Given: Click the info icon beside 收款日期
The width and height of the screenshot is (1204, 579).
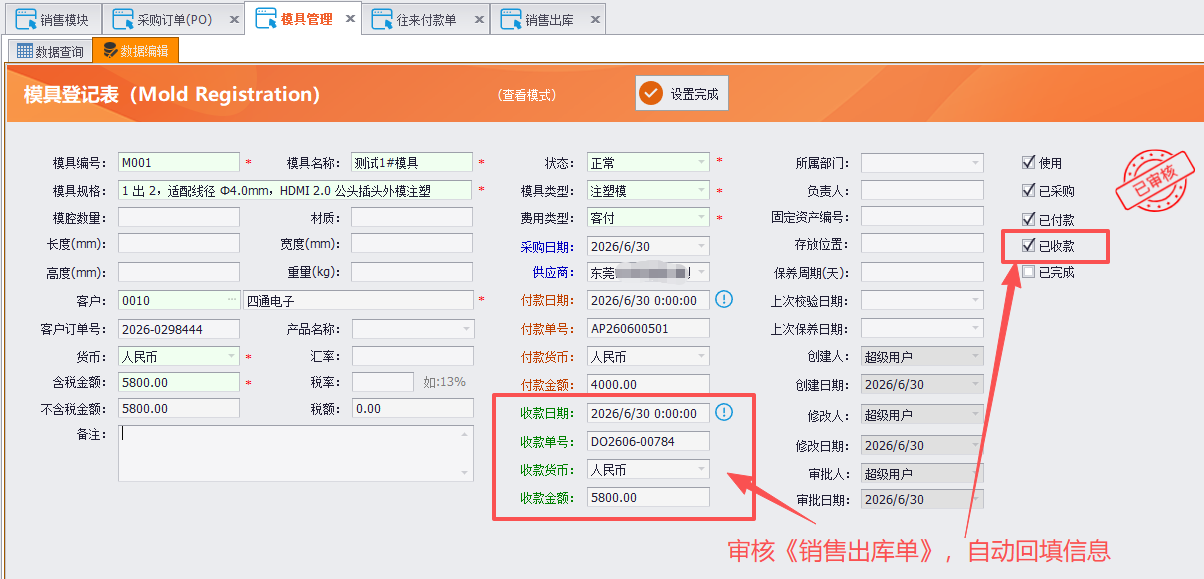Looking at the screenshot, I should (725, 412).
